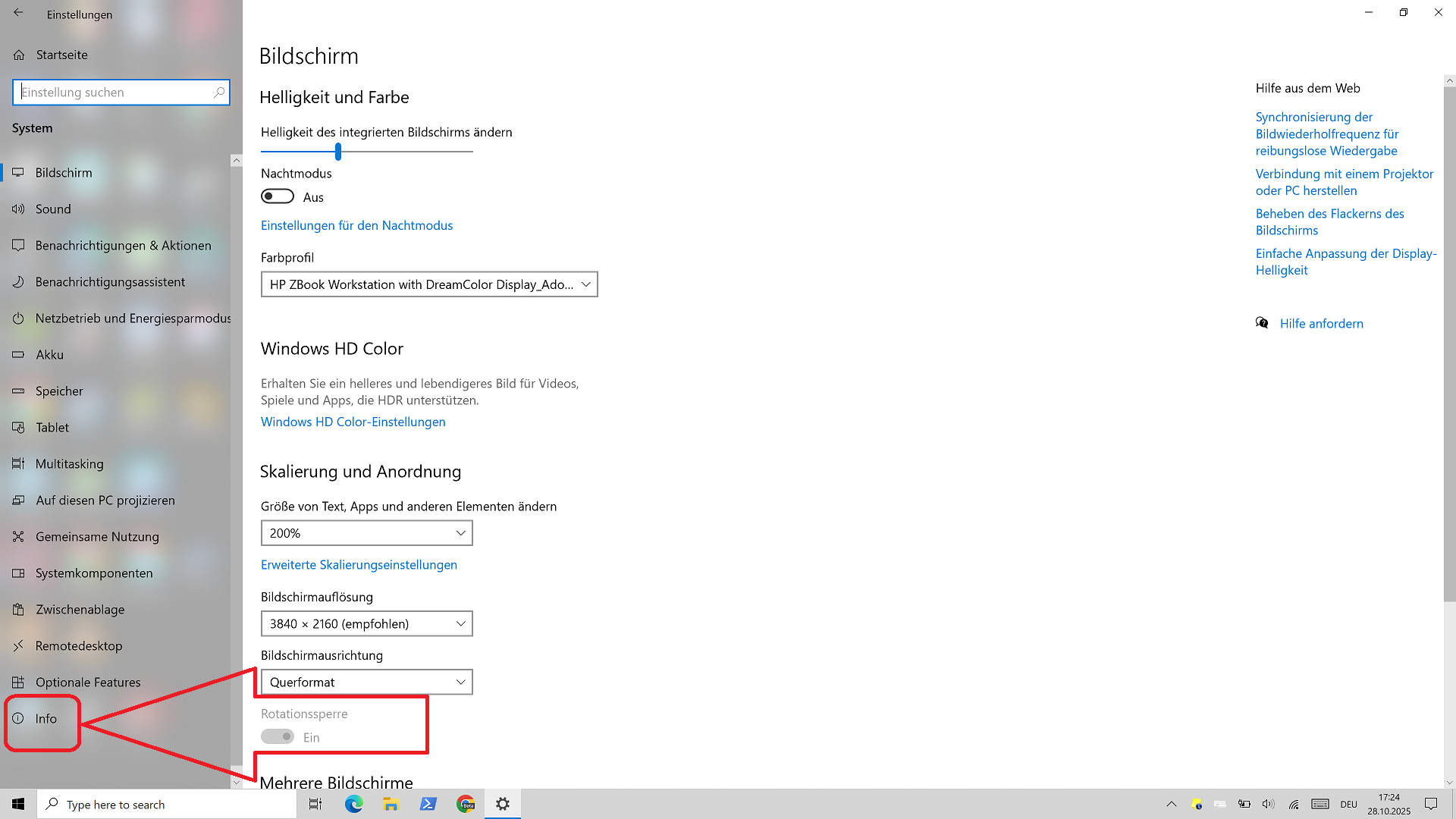Select Sound in the sidebar
The image size is (1456, 819).
click(53, 209)
